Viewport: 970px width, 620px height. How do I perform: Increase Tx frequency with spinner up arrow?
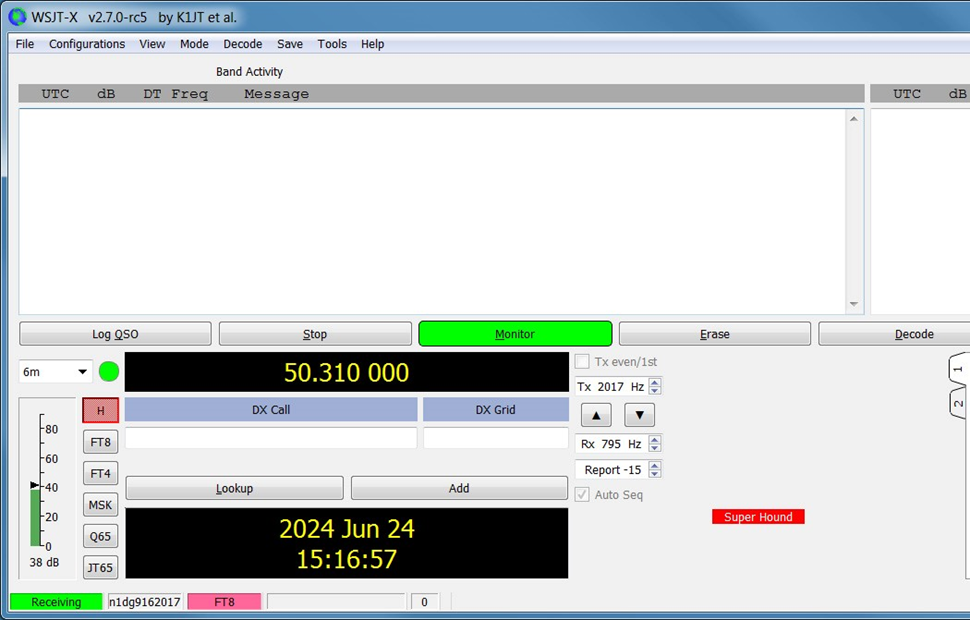coord(655,382)
